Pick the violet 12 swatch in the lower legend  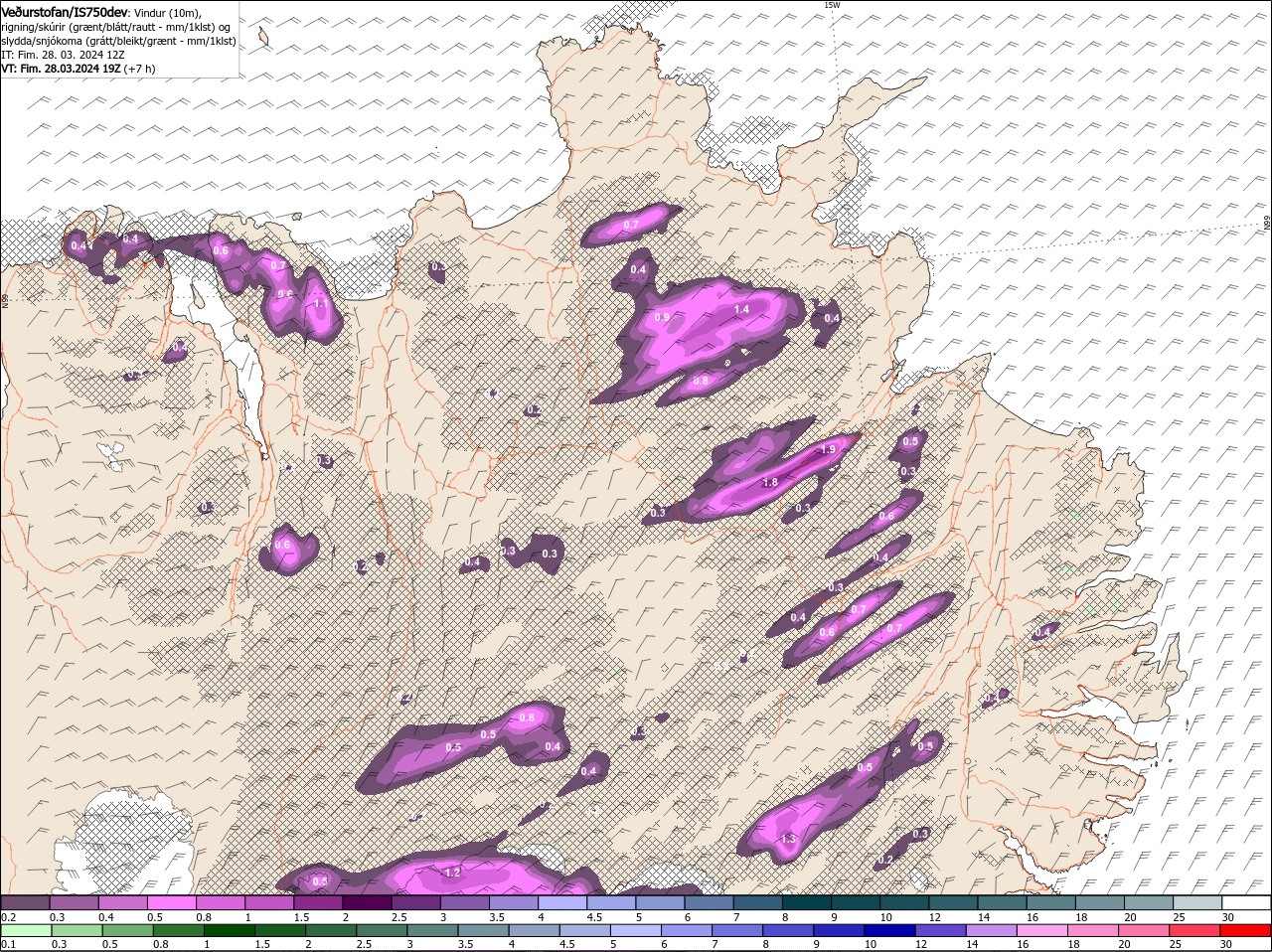pyautogui.click(x=941, y=931)
